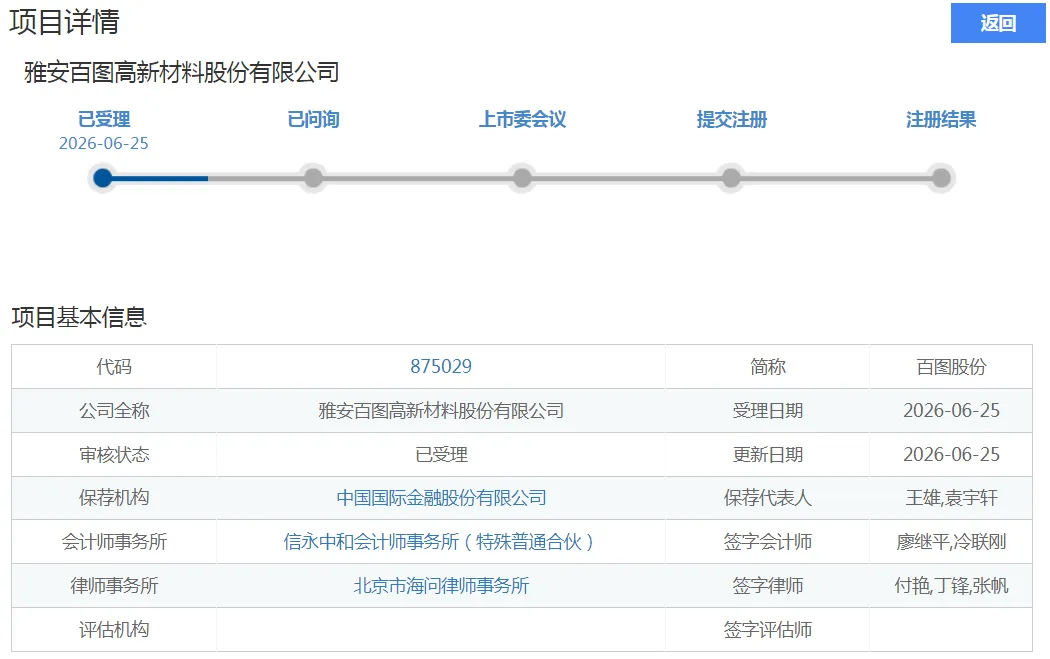1050x659 pixels.
Task: Select the 已问询 stage label
Action: [313, 119]
